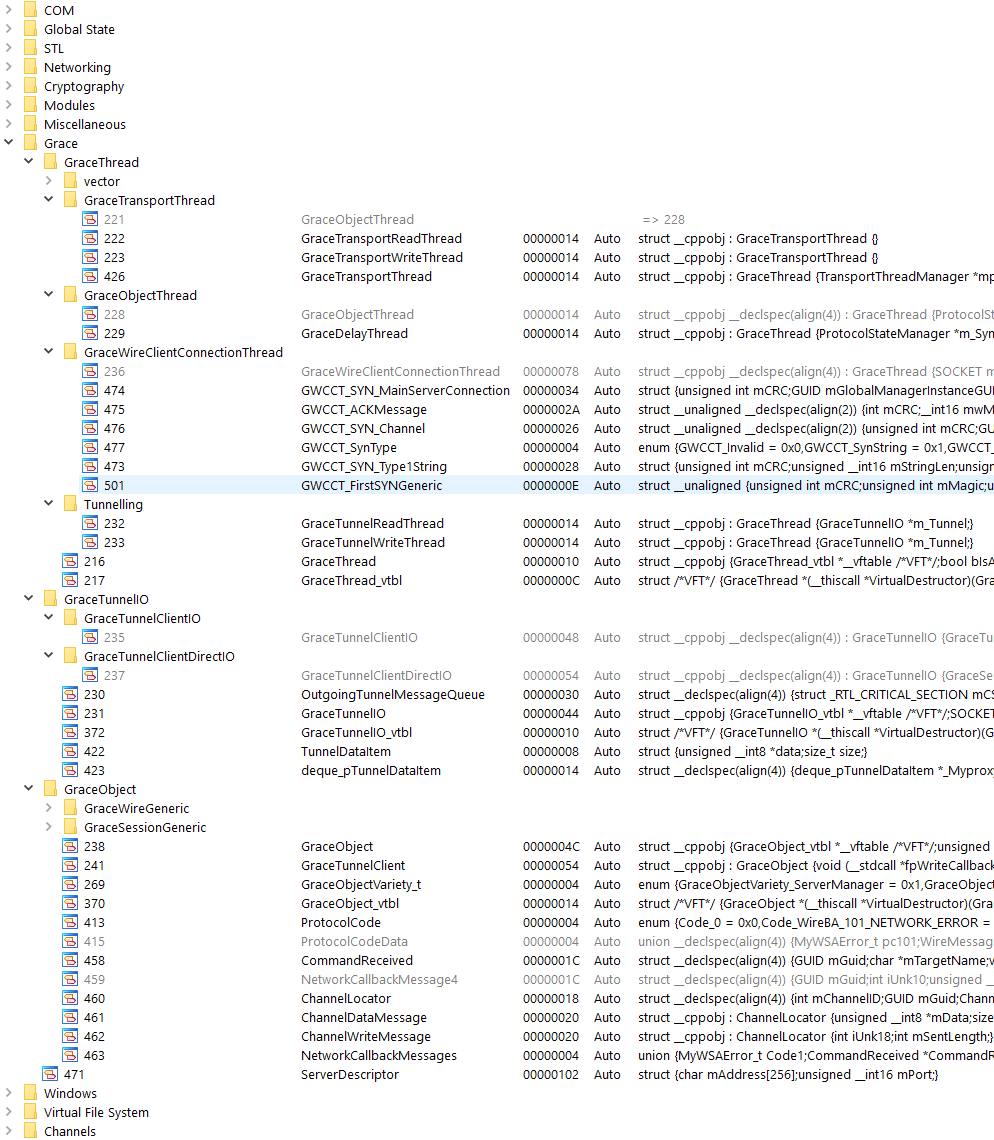The image size is (994, 1140).
Task: Click the struct icon for type 426
Action: click(x=90, y=276)
